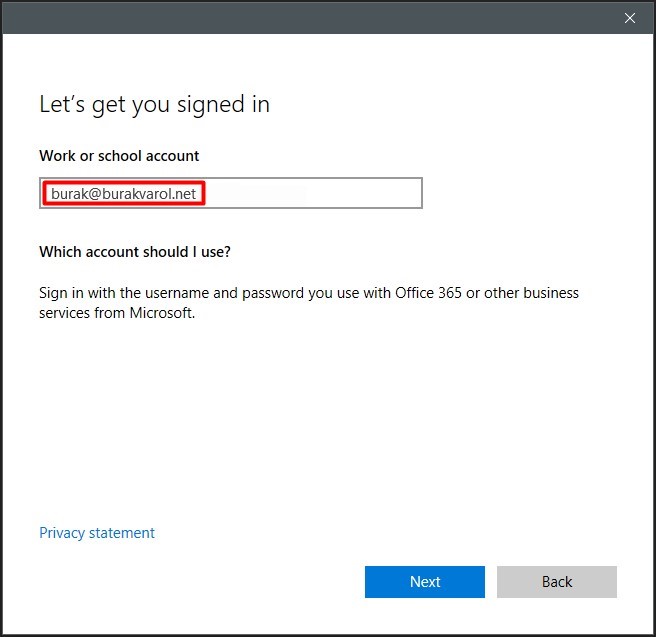Click the 'Work or school account' label

pos(119,156)
